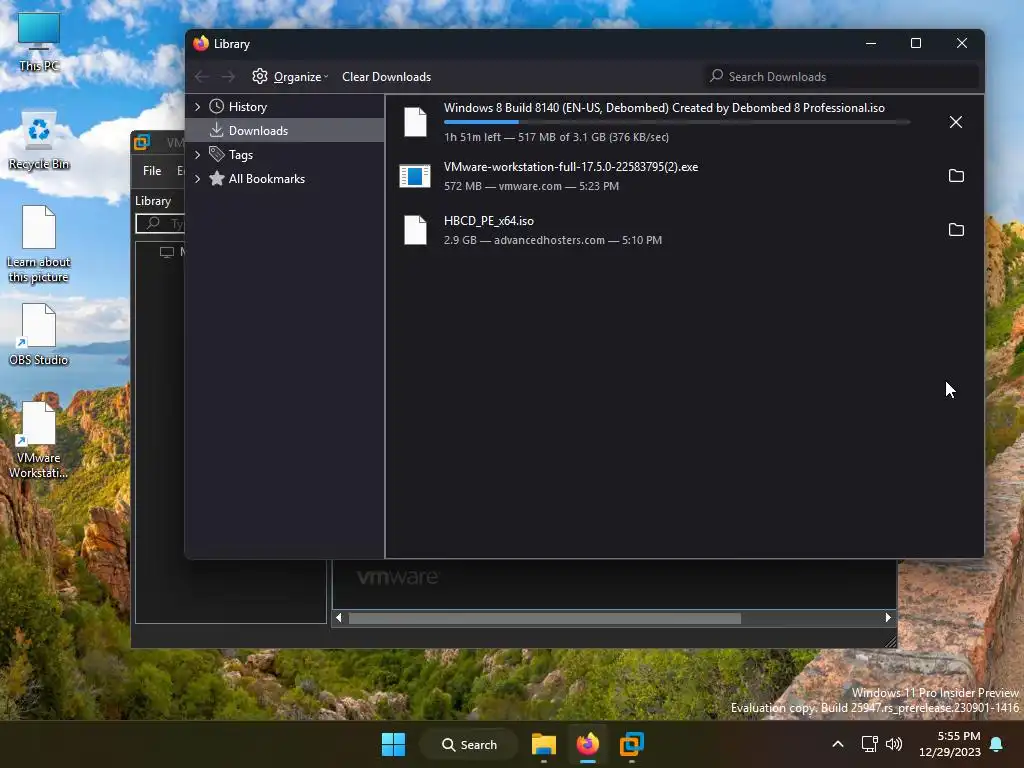Select the Windows 8 Build 8140 iso filename

664,108
